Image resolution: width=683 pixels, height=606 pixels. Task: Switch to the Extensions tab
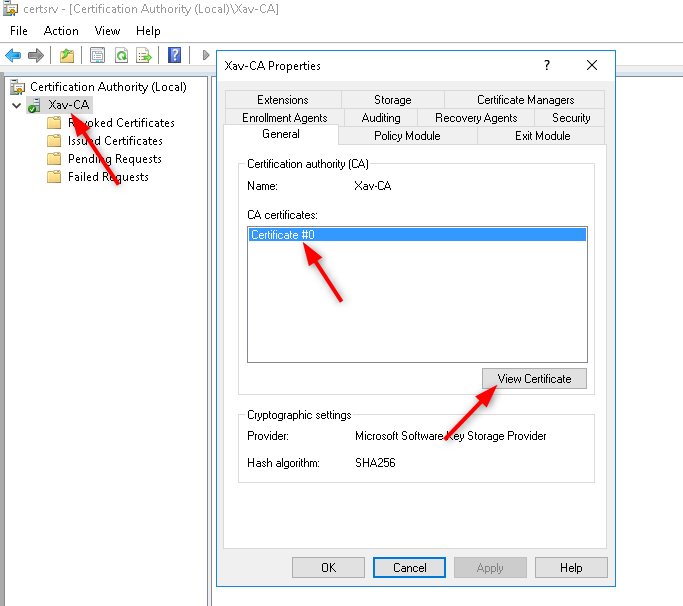tap(282, 100)
